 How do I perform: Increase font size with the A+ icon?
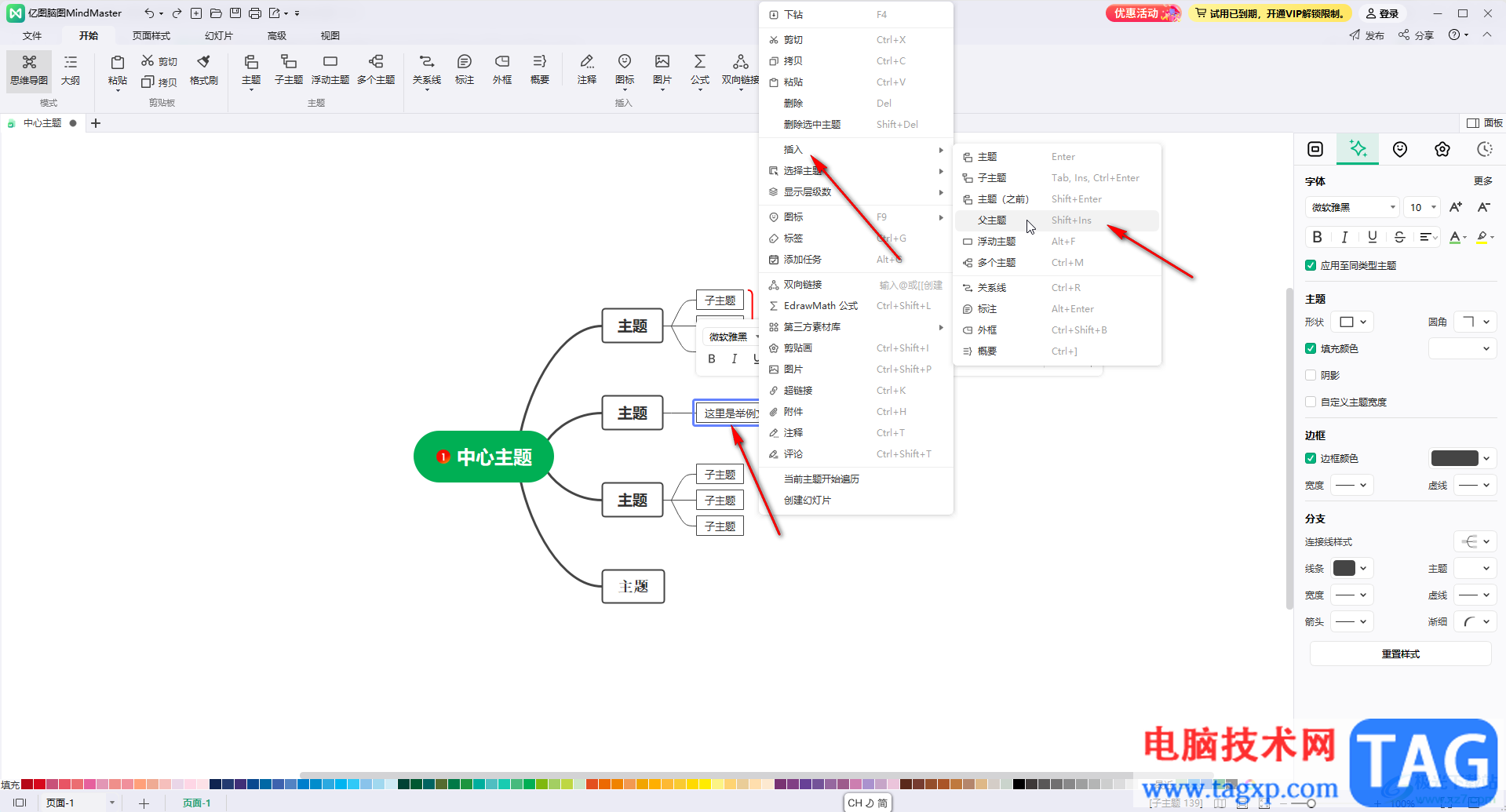[1456, 207]
